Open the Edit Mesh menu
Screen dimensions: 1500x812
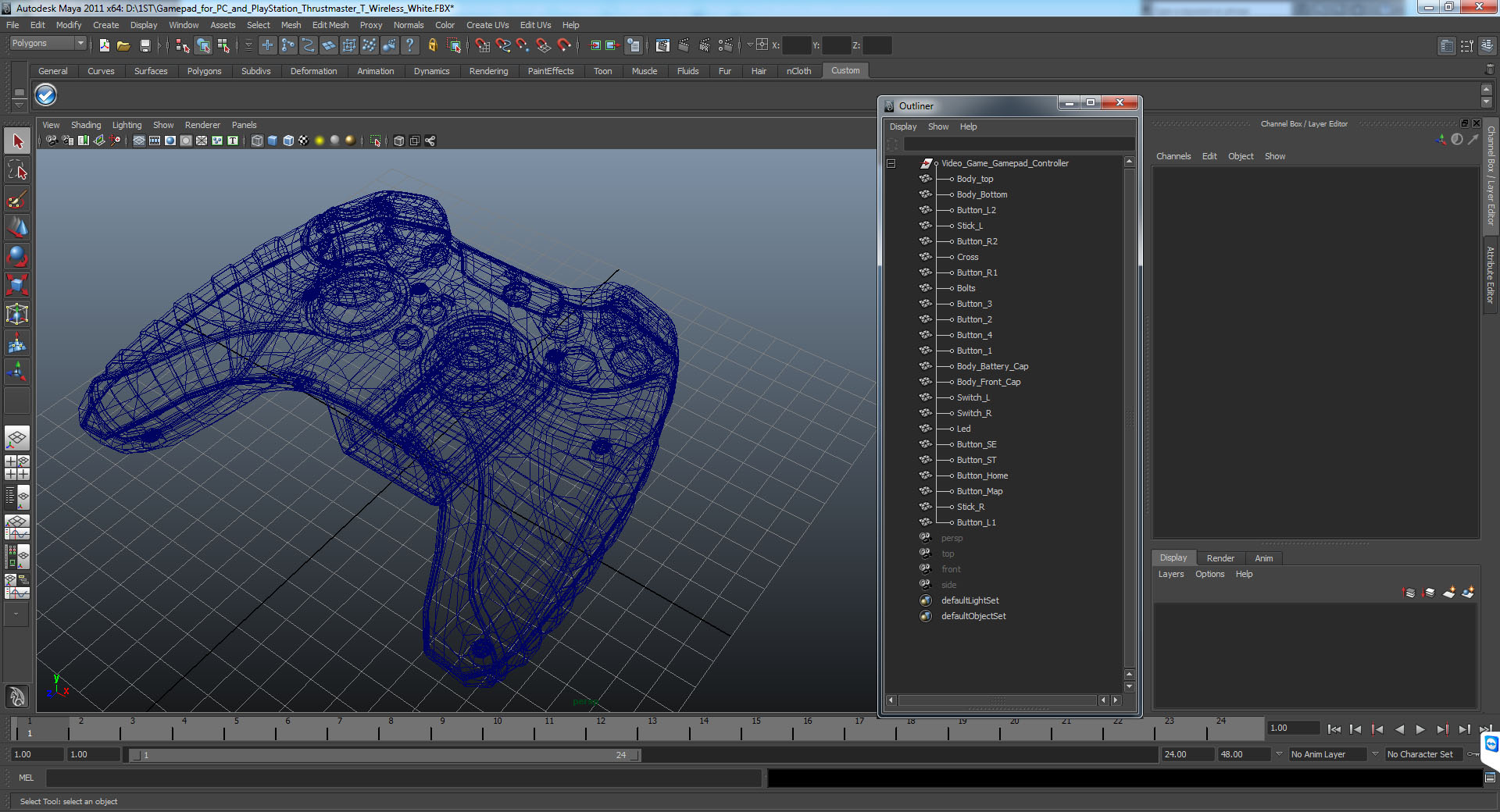330,25
